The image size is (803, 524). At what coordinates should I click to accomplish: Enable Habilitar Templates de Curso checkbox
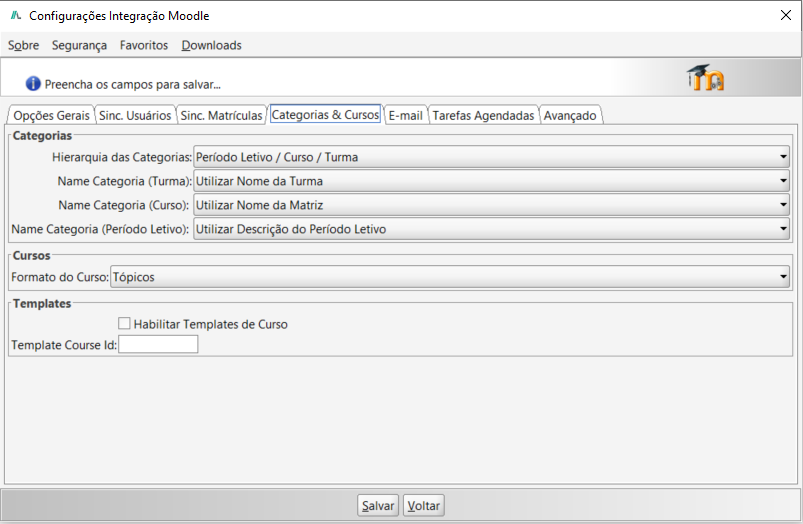click(x=124, y=323)
